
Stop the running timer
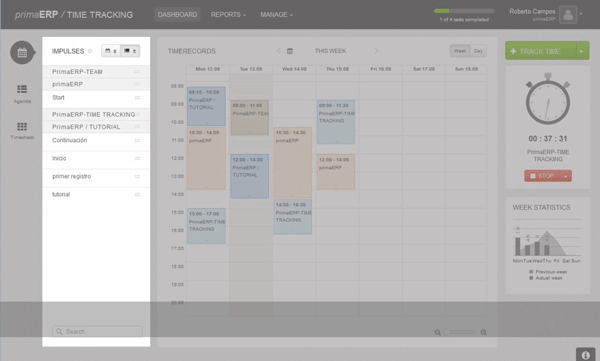pyautogui.click(x=542, y=176)
